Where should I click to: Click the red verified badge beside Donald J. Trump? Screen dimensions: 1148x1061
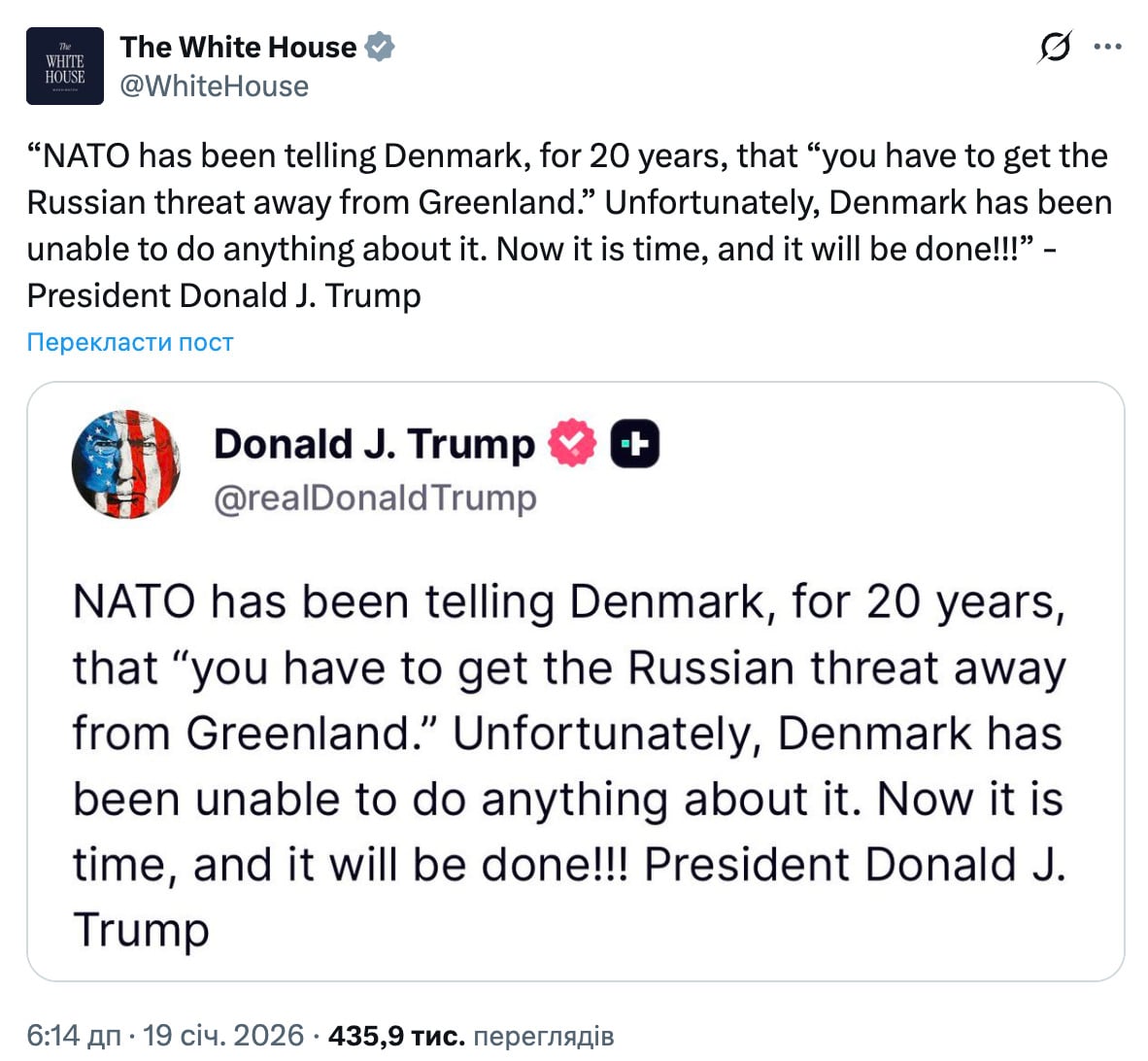coord(572,443)
